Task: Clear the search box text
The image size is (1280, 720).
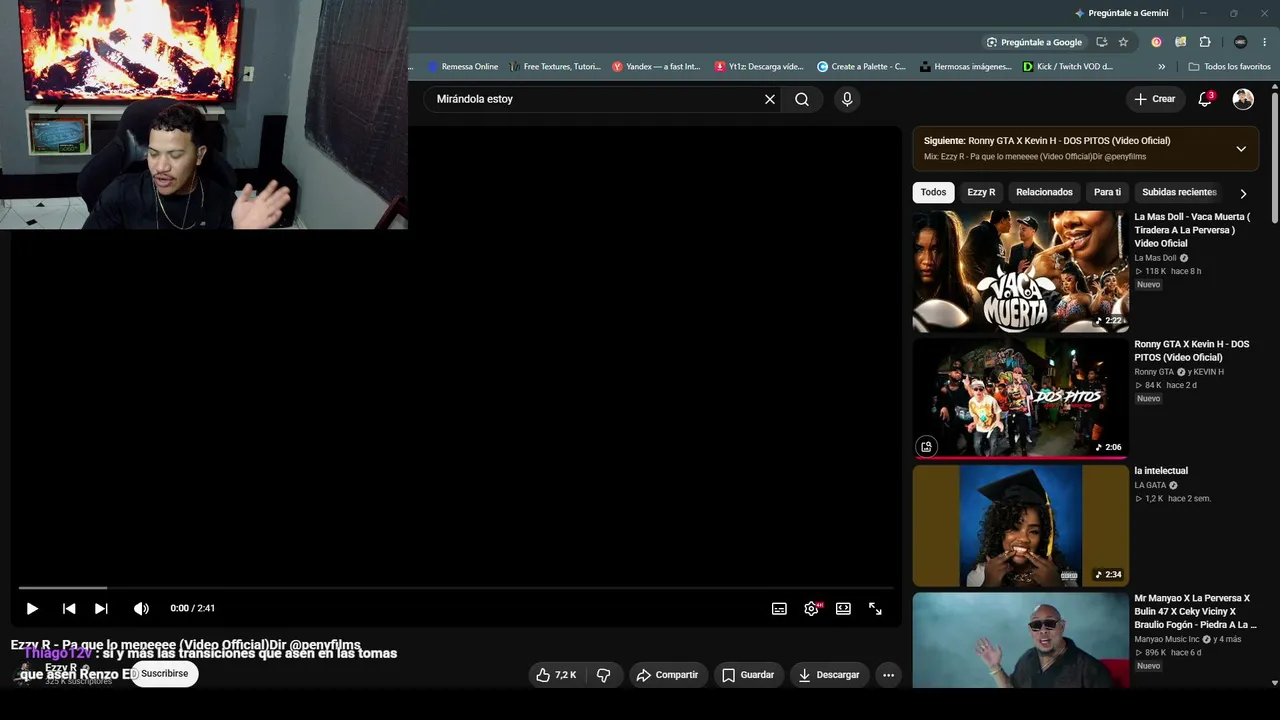Action: tap(770, 99)
